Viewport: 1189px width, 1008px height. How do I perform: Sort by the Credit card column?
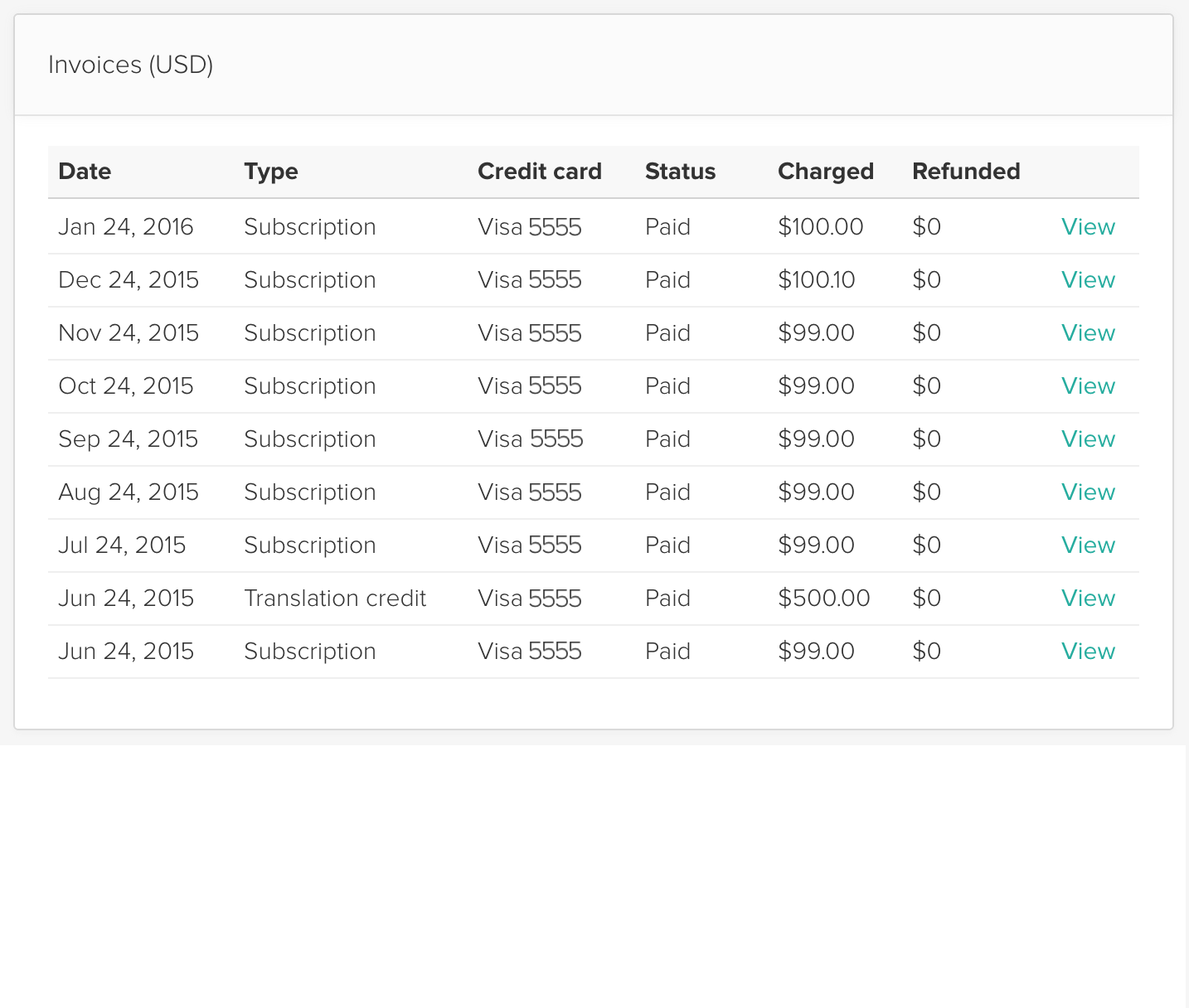click(x=540, y=172)
